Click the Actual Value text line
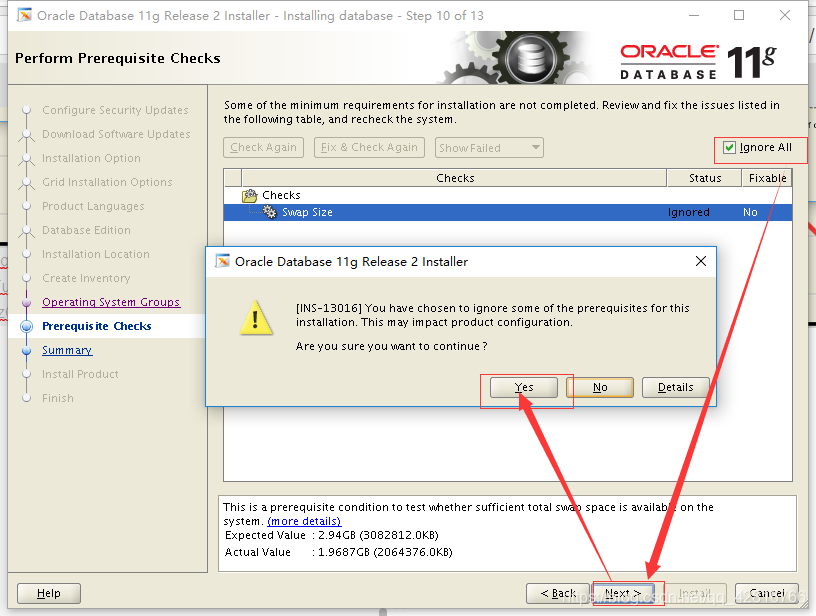 [338, 552]
